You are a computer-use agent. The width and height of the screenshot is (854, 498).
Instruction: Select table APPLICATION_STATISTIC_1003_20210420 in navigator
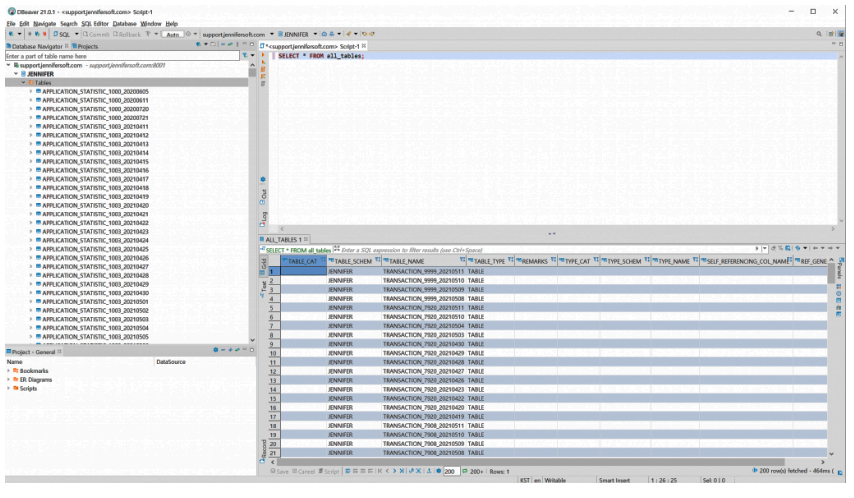pyautogui.click(x=95, y=205)
